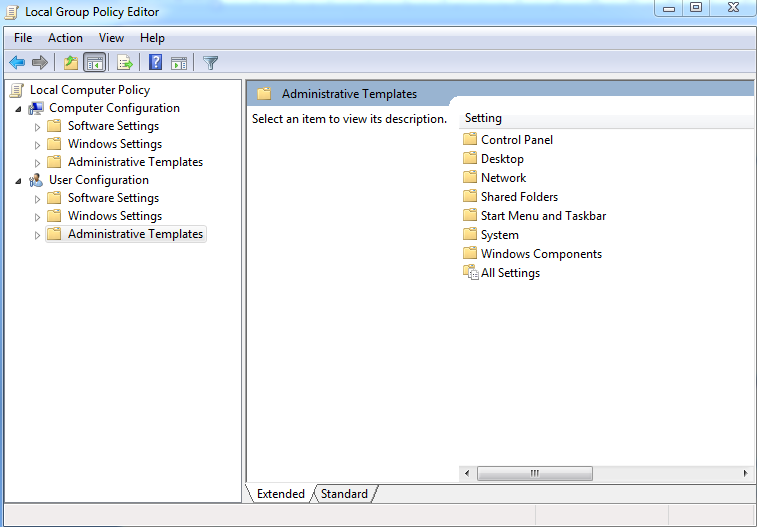
Task: Click the horizontal scrollbar left arrow
Action: click(467, 473)
